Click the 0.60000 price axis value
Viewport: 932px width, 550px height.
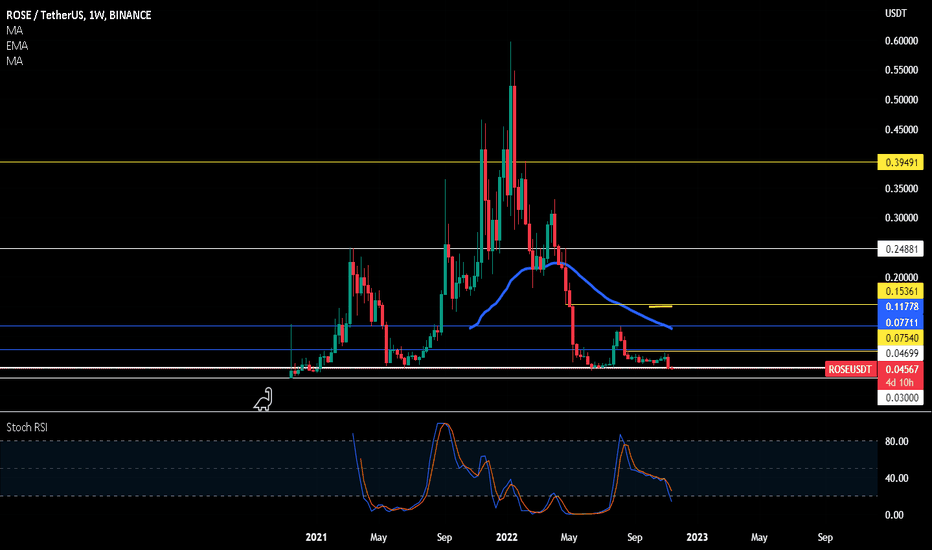coord(901,41)
